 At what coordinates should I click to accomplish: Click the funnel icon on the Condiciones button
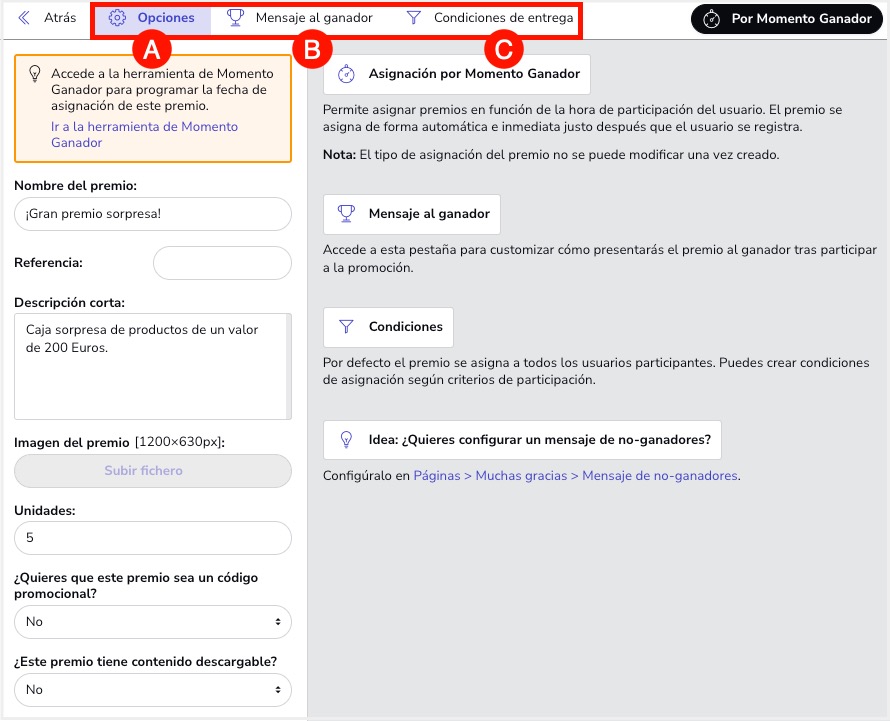pos(346,327)
